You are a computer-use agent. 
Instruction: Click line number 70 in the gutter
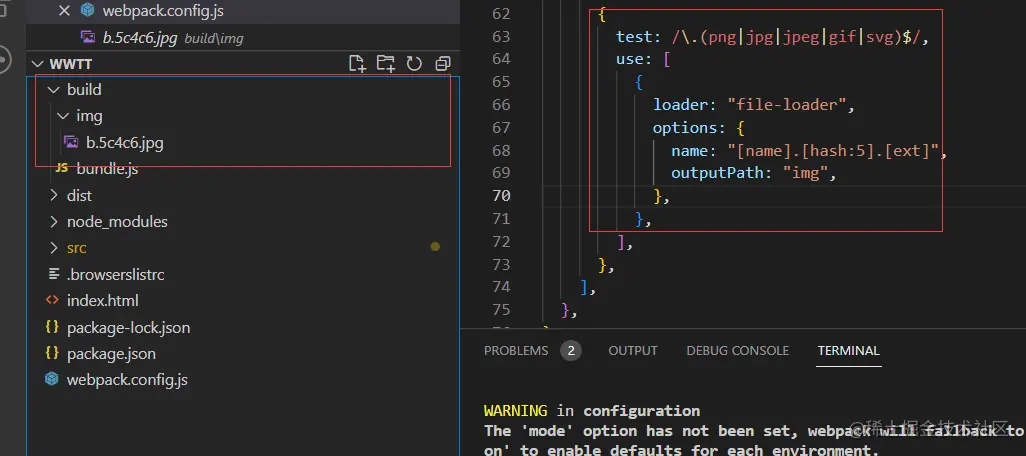[501, 196]
